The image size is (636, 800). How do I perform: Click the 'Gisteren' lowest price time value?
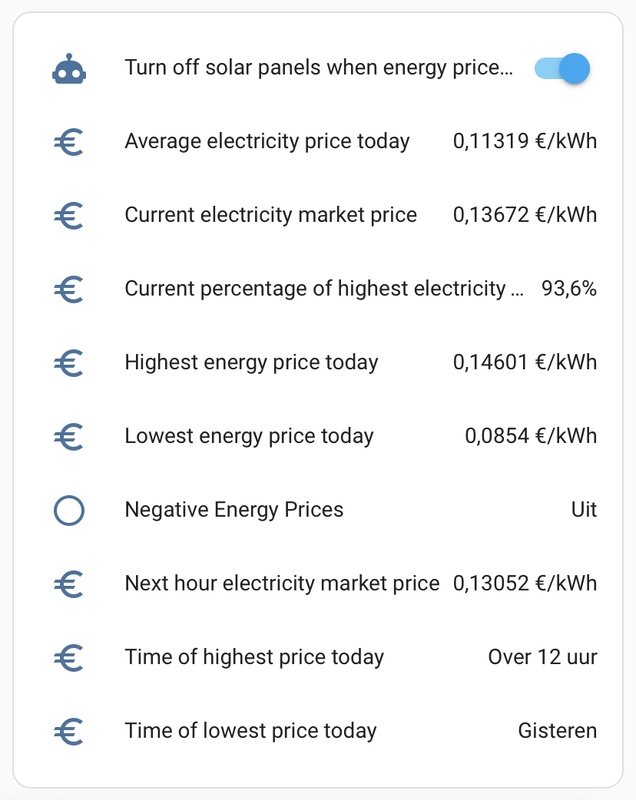click(x=557, y=731)
